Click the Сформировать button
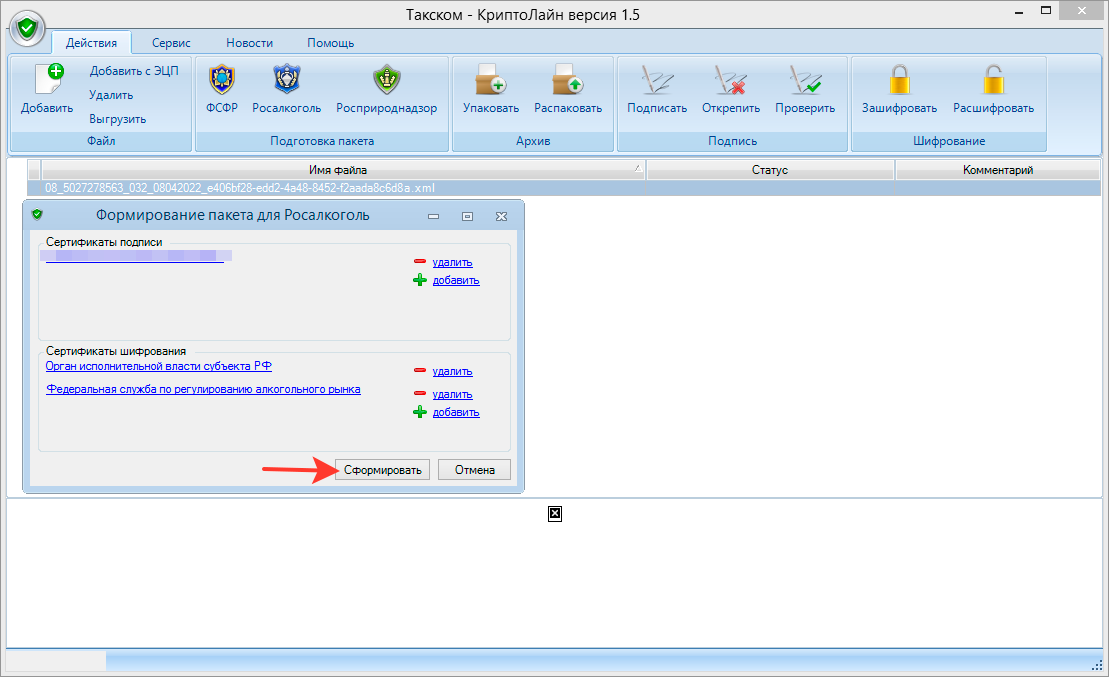 383,470
